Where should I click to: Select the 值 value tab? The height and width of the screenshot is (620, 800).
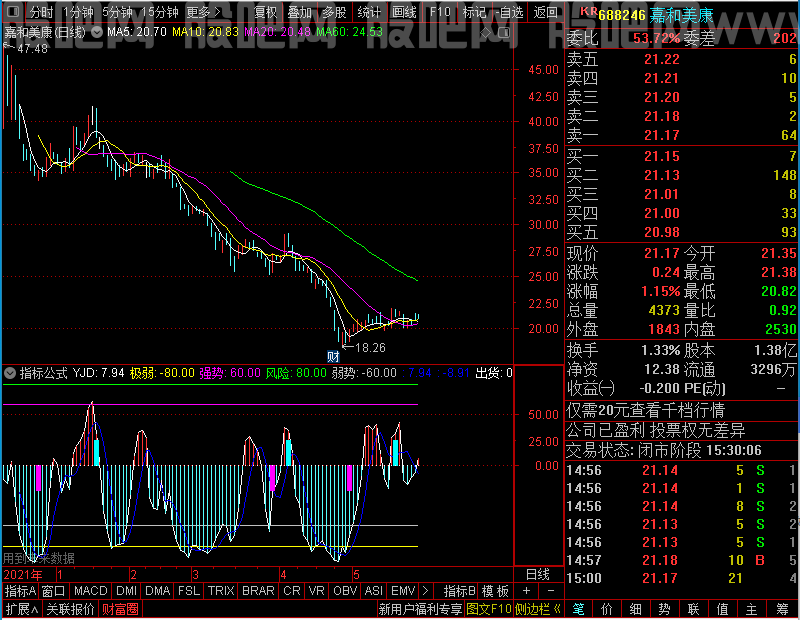(722, 609)
